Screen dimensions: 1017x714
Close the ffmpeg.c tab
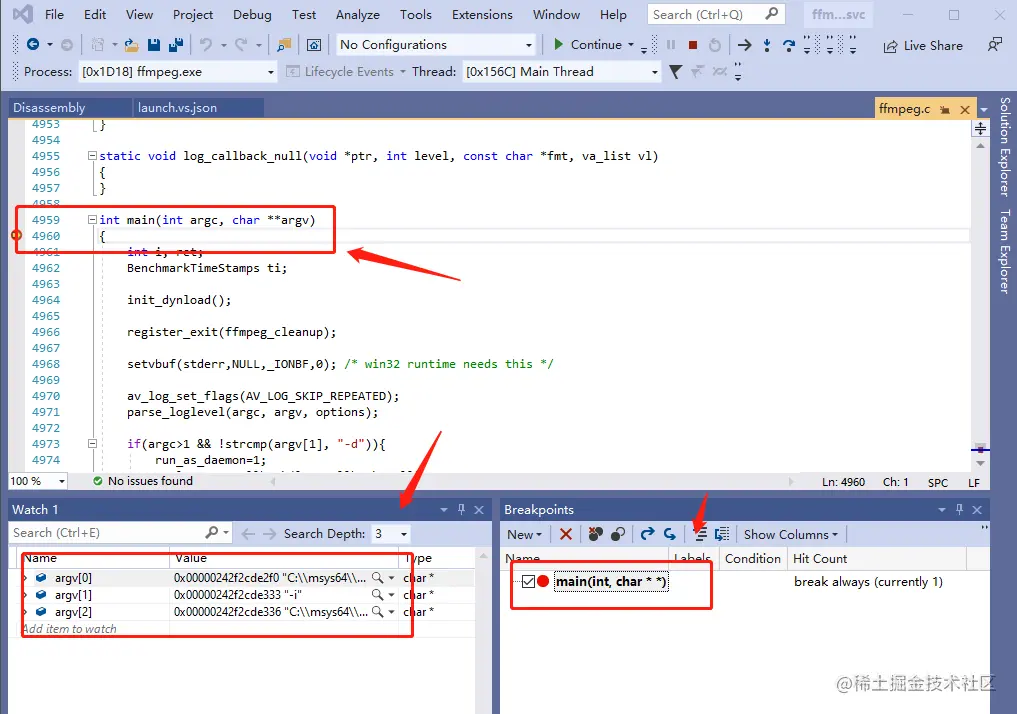(x=964, y=110)
